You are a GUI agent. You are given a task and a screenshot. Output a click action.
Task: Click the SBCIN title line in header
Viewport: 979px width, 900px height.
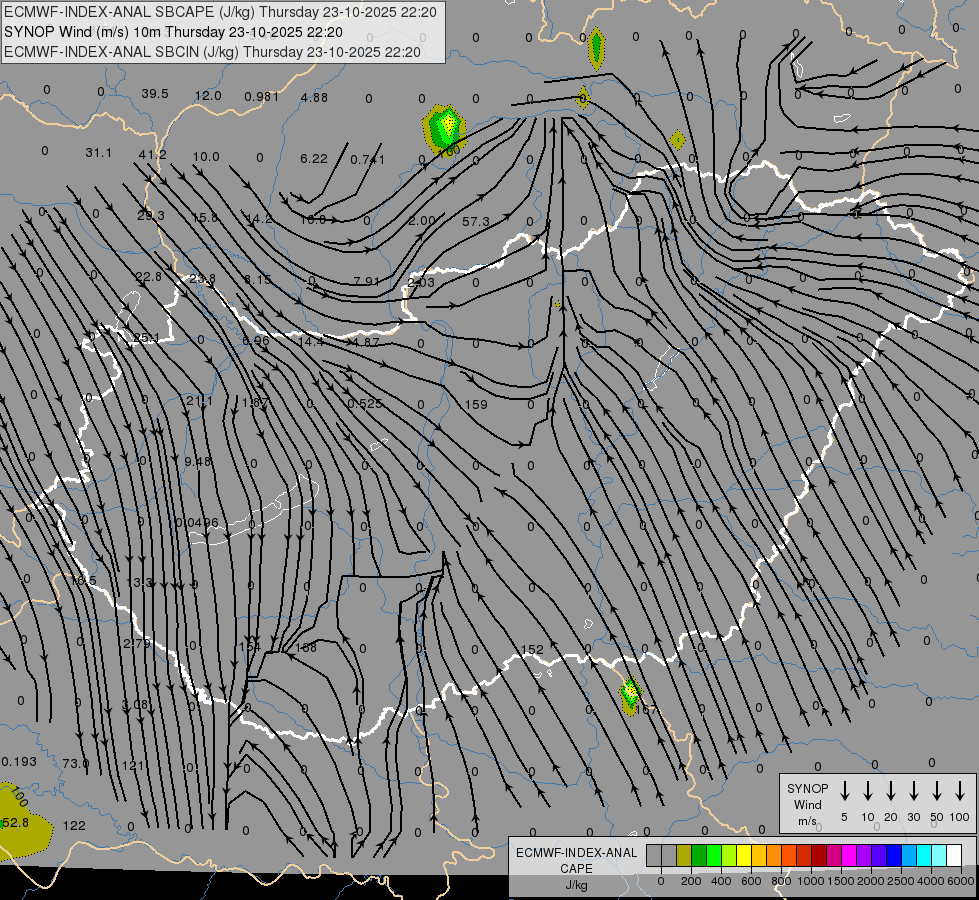point(212,52)
